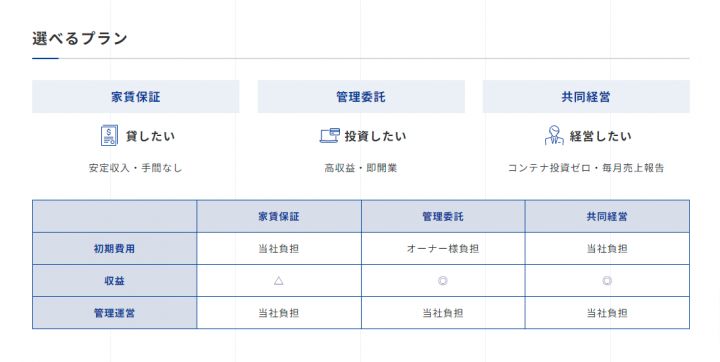Click the 安定収入・手間なし description text

135,168
